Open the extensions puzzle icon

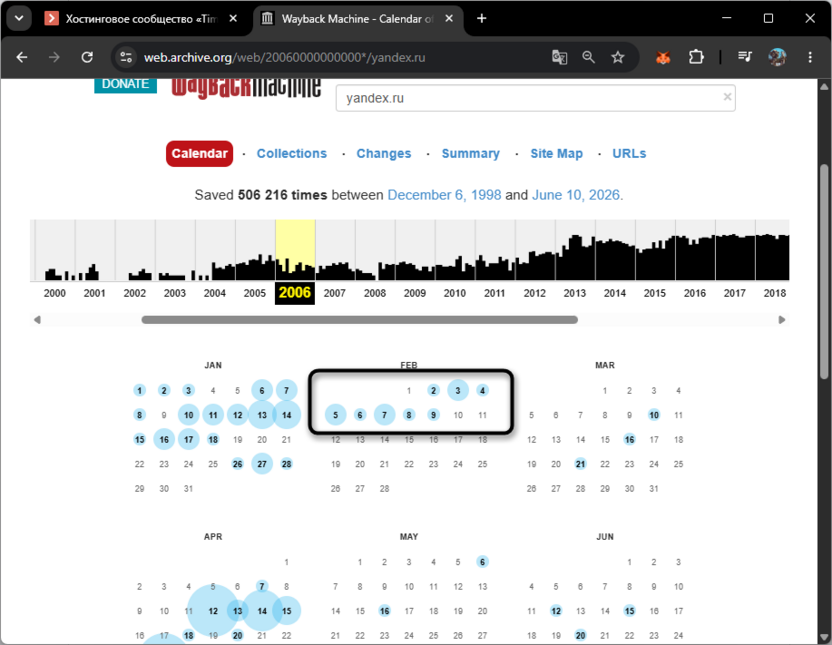point(696,57)
